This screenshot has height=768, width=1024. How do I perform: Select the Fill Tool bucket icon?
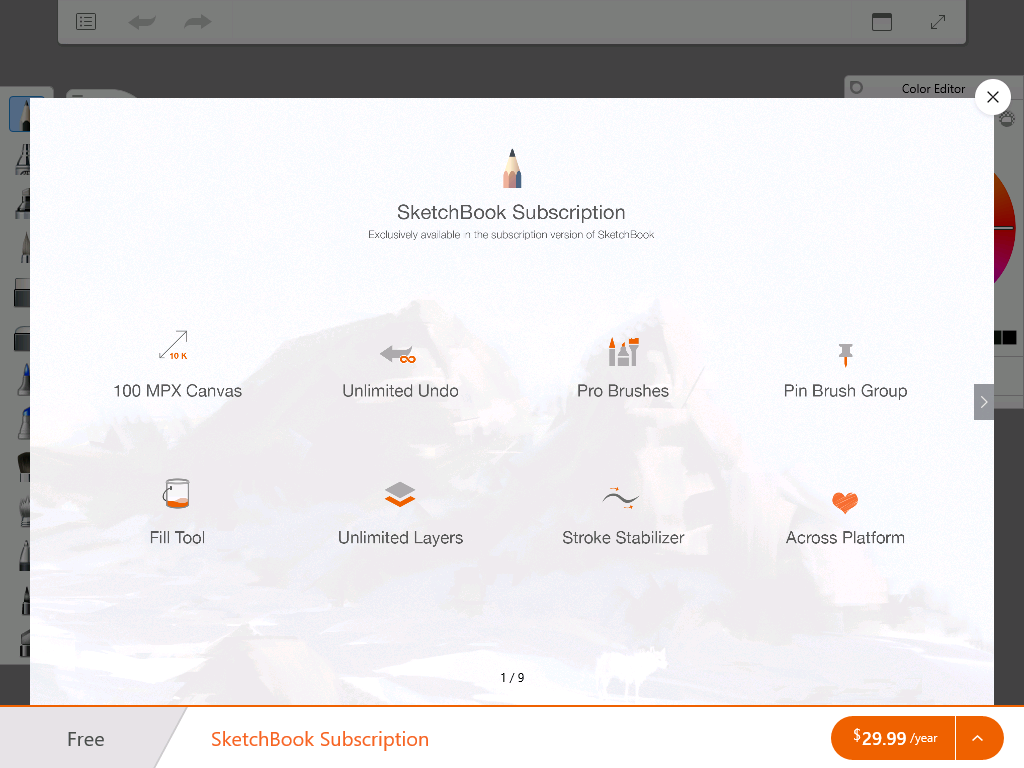(176, 493)
